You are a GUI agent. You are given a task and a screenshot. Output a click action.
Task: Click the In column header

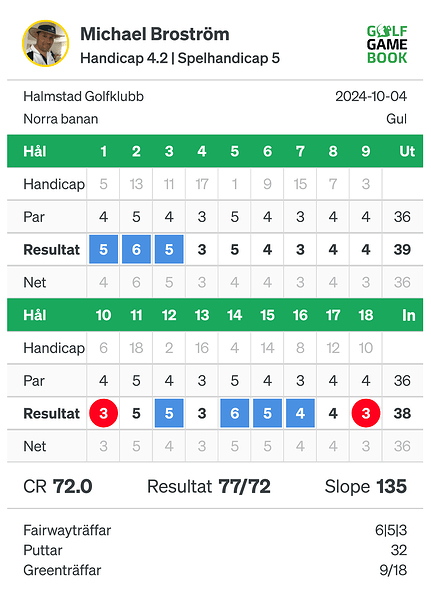point(408,315)
